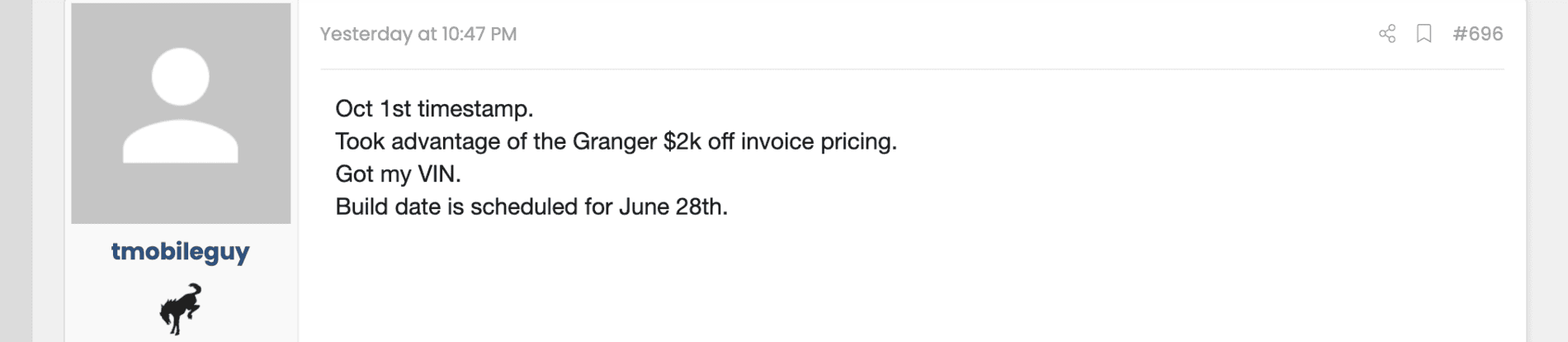Viewport: 1568px width, 342px height.
Task: Click the "Build date is scheduled" sentence
Action: click(531, 207)
